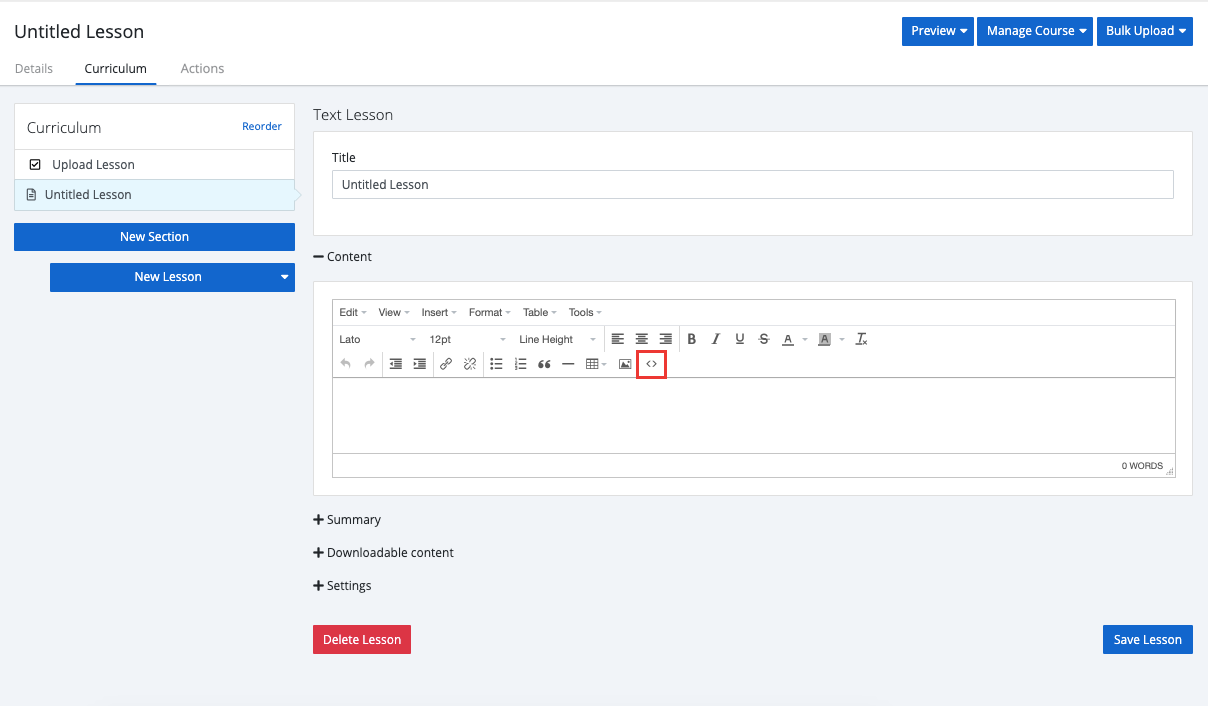The height and width of the screenshot is (706, 1208).
Task: Click the insert link icon
Action: click(446, 364)
